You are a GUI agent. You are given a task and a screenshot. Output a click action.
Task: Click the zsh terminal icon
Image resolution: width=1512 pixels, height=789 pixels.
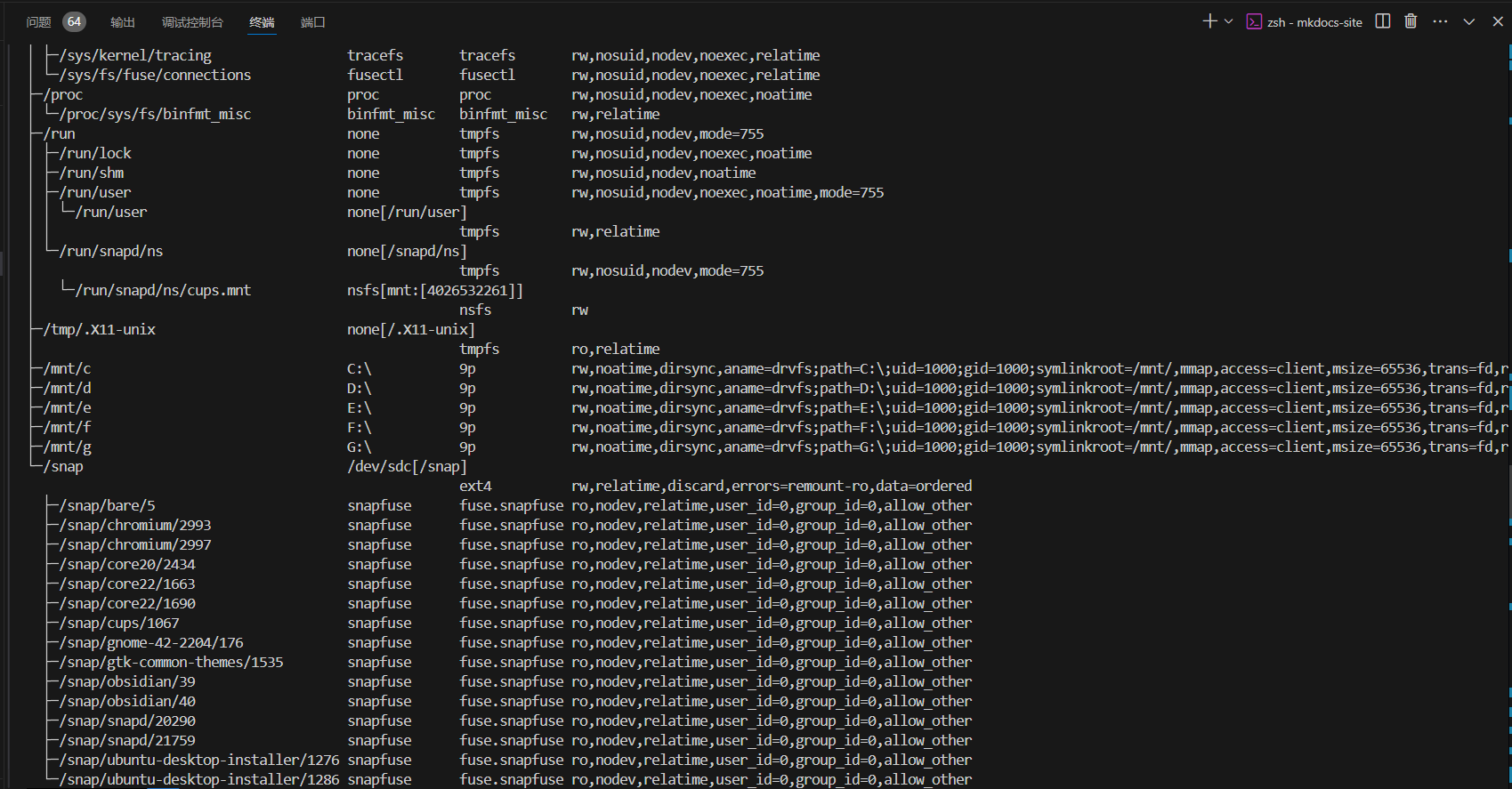tap(1254, 22)
